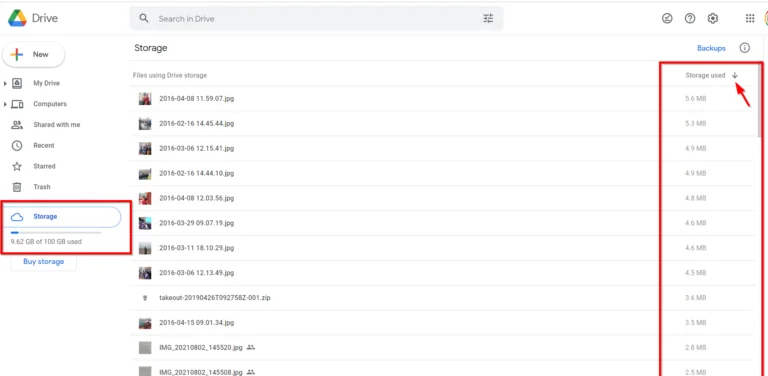Click the search magnifier icon
This screenshot has width=768, height=376.
pyautogui.click(x=144, y=19)
